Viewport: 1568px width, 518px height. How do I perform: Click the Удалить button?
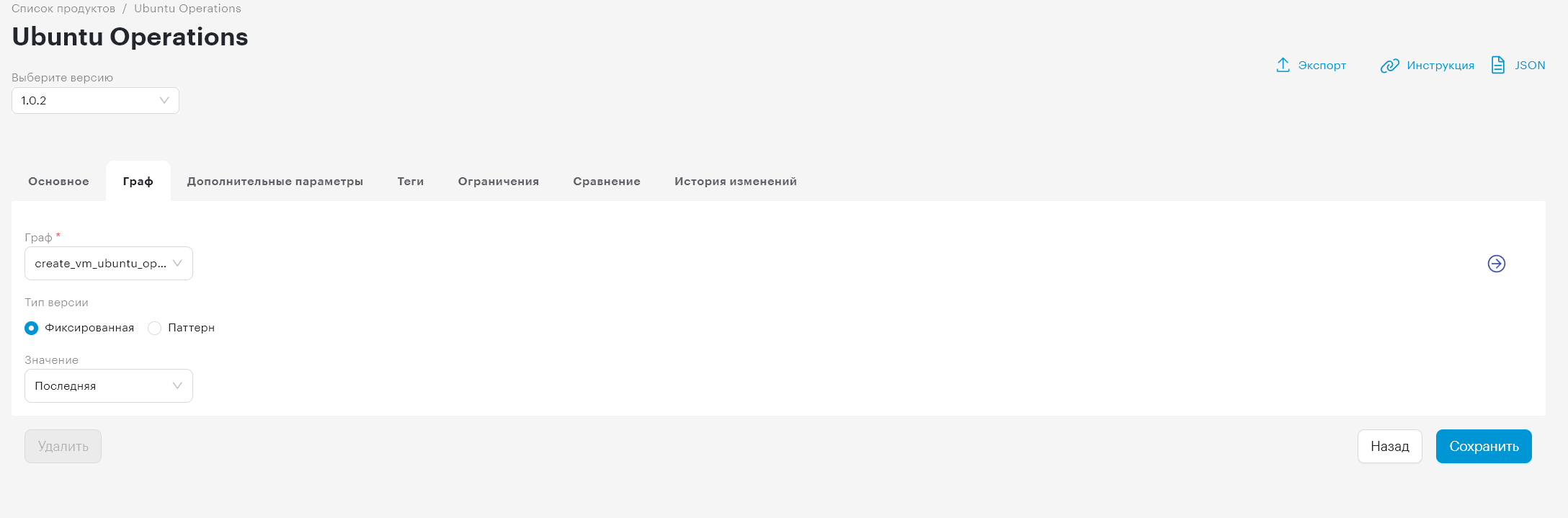63,447
